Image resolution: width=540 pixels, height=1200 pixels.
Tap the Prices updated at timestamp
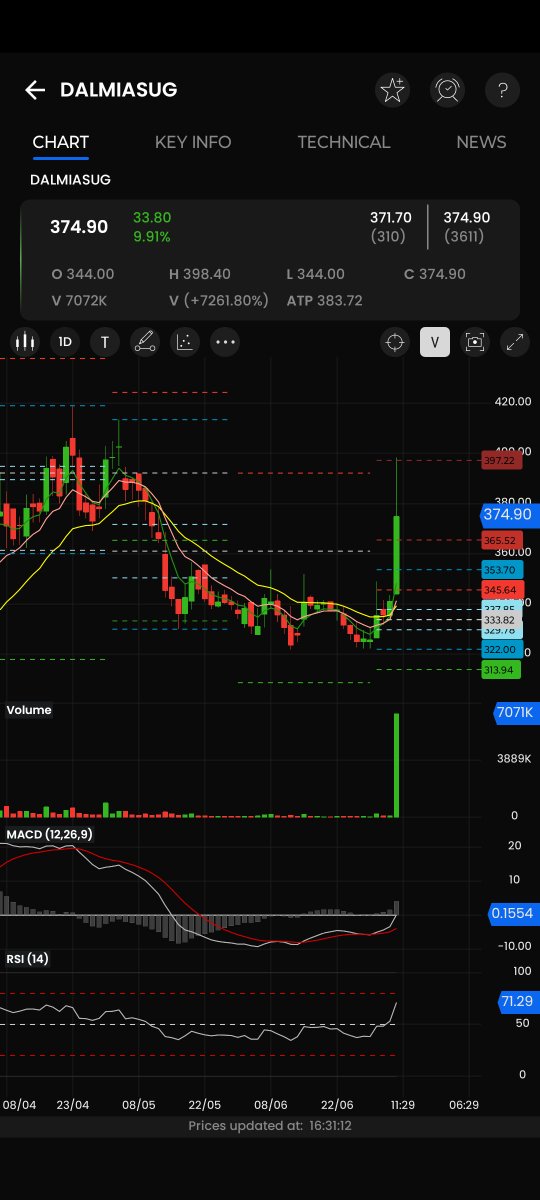click(270, 1126)
